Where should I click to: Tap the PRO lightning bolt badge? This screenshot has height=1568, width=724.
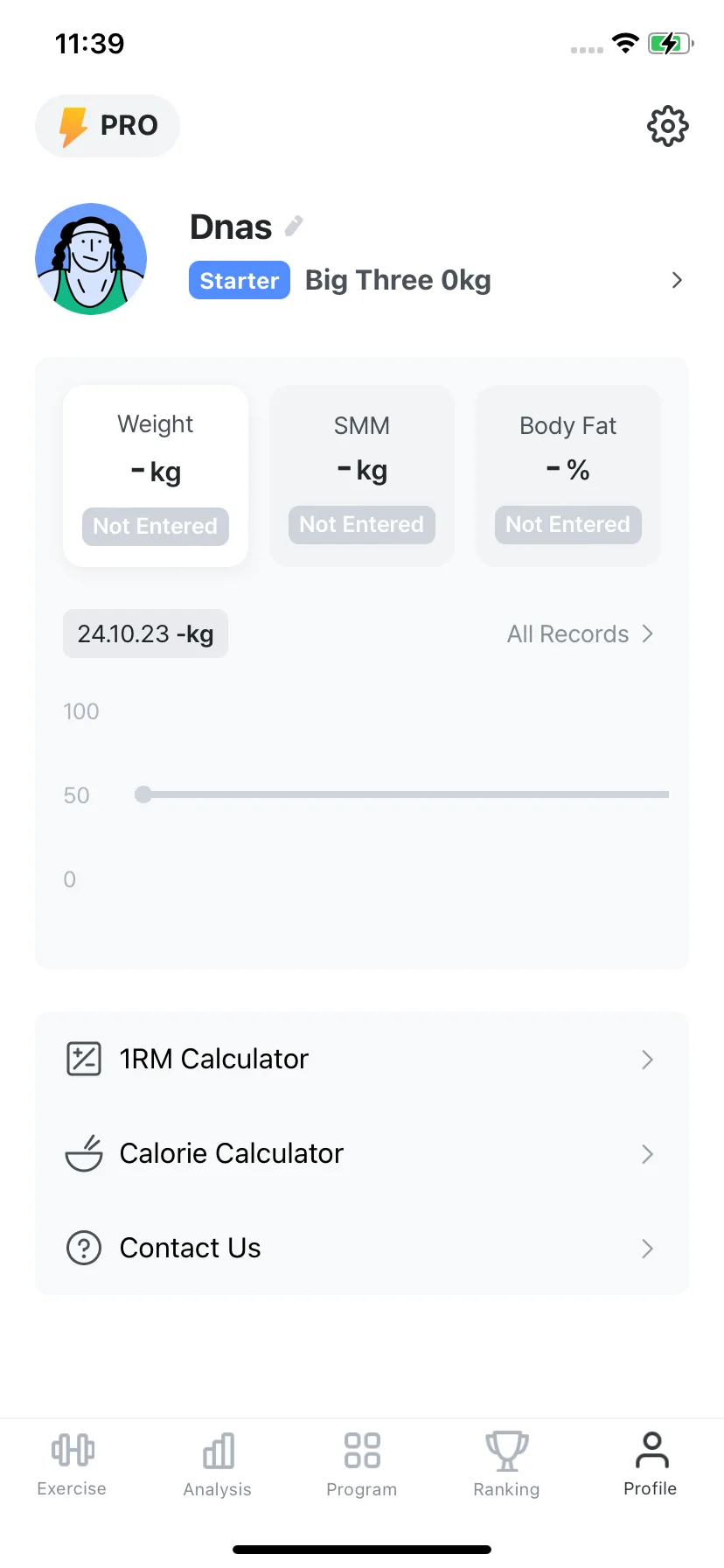click(x=108, y=126)
